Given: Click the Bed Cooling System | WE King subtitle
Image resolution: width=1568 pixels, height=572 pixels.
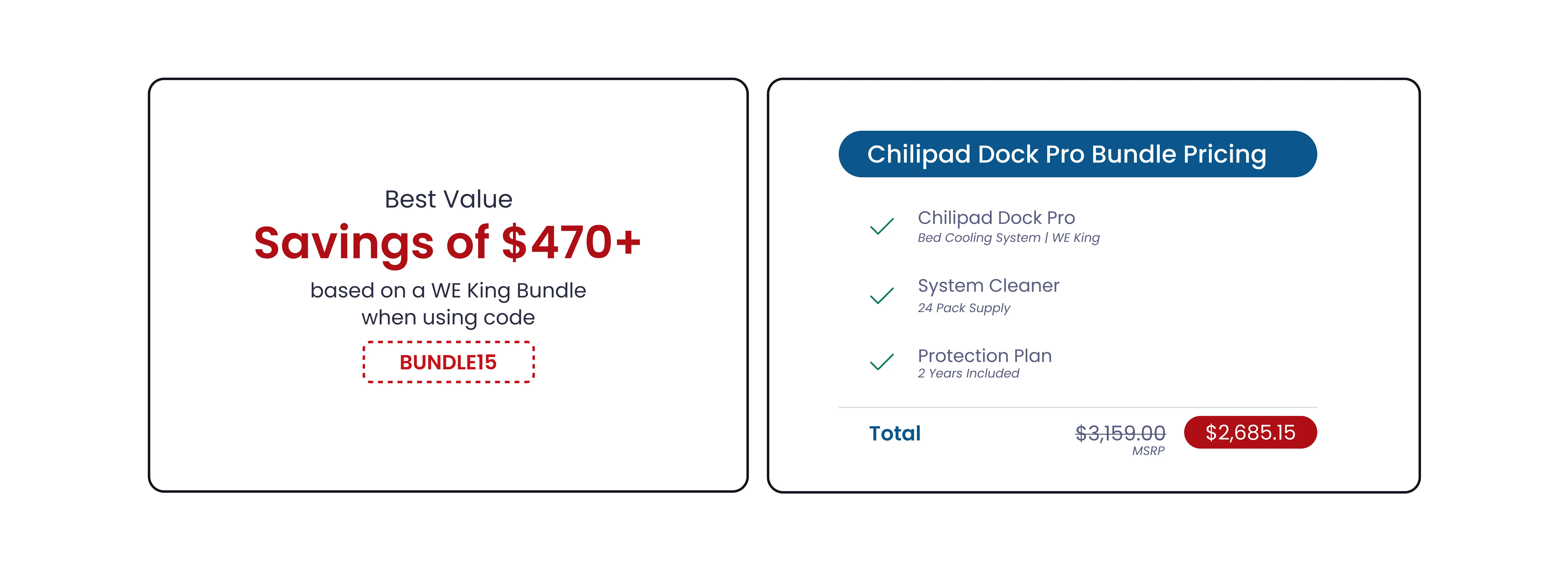Looking at the screenshot, I should tap(1008, 238).
